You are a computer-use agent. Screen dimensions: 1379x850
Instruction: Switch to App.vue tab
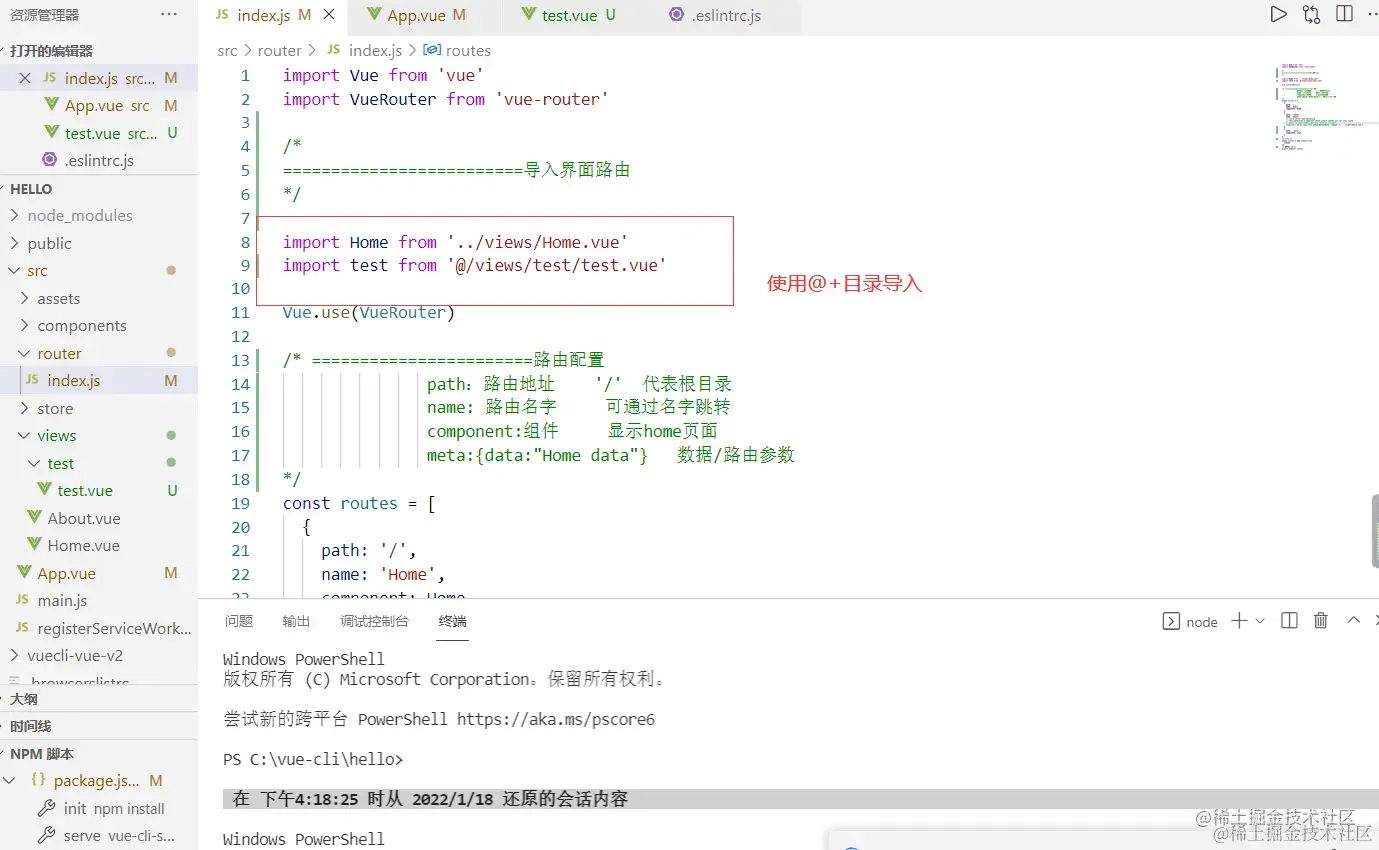tap(416, 15)
